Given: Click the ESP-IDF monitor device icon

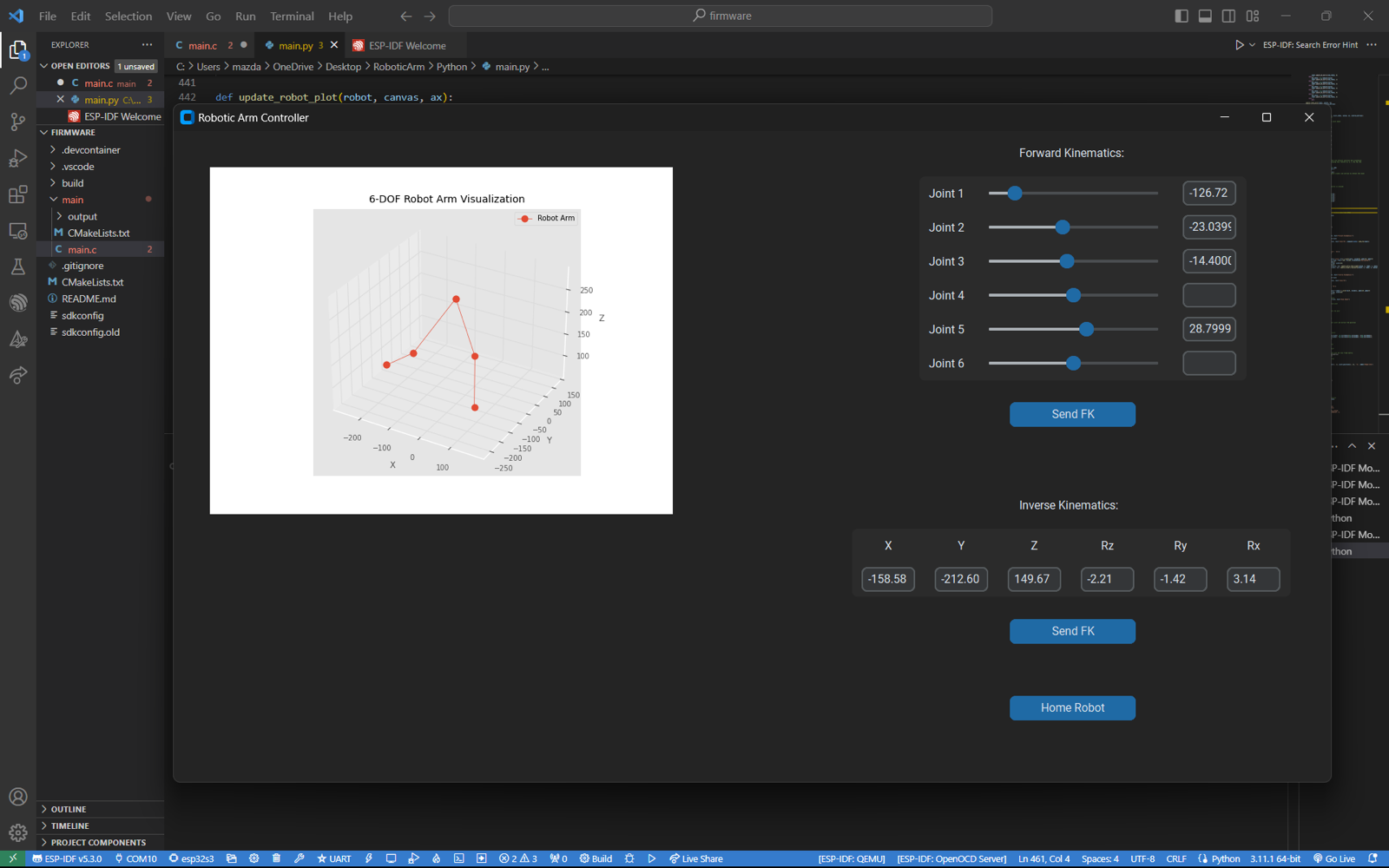Looking at the screenshot, I should pyautogui.click(x=392, y=858).
